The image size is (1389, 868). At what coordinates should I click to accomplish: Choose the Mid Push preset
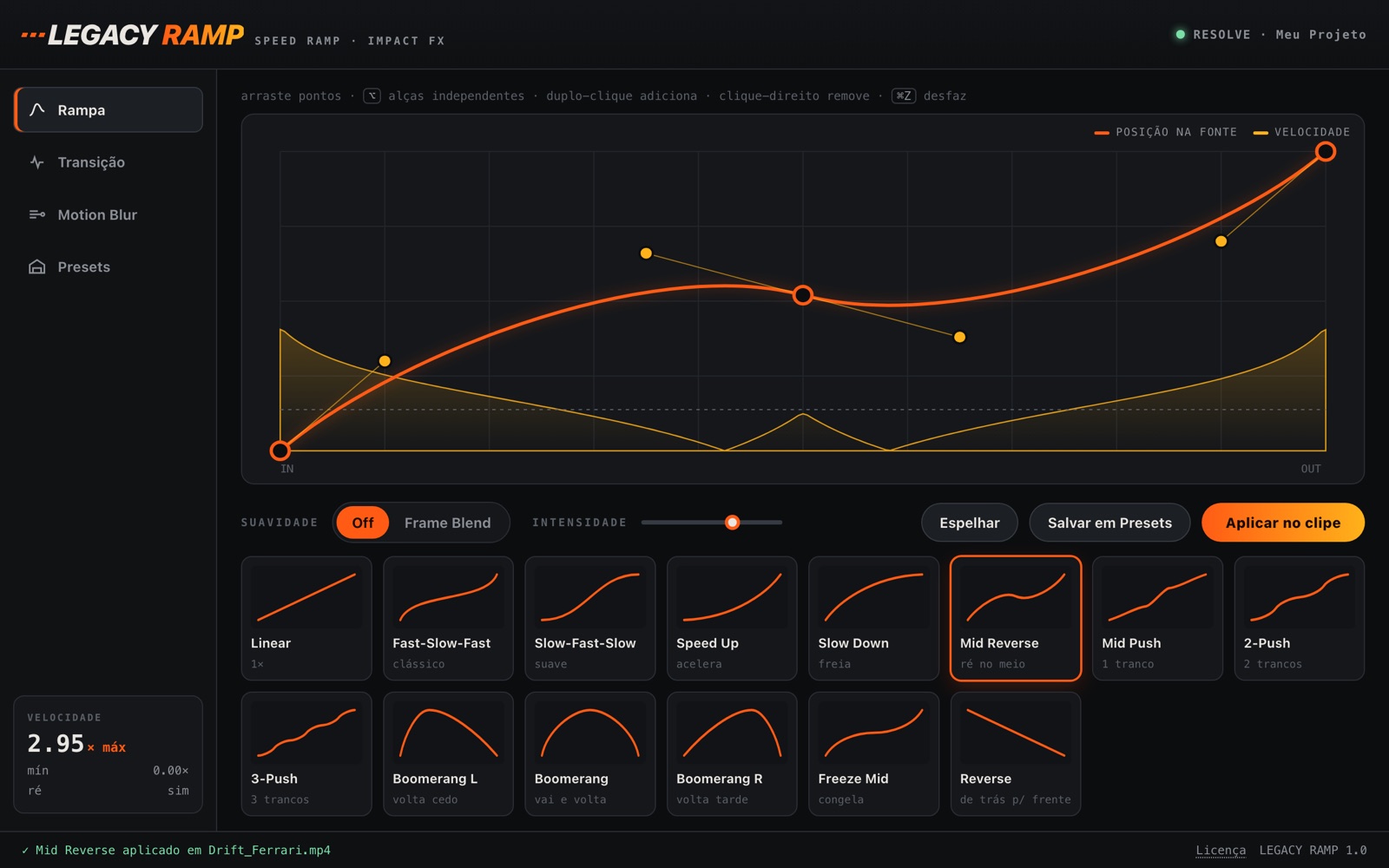click(1157, 618)
